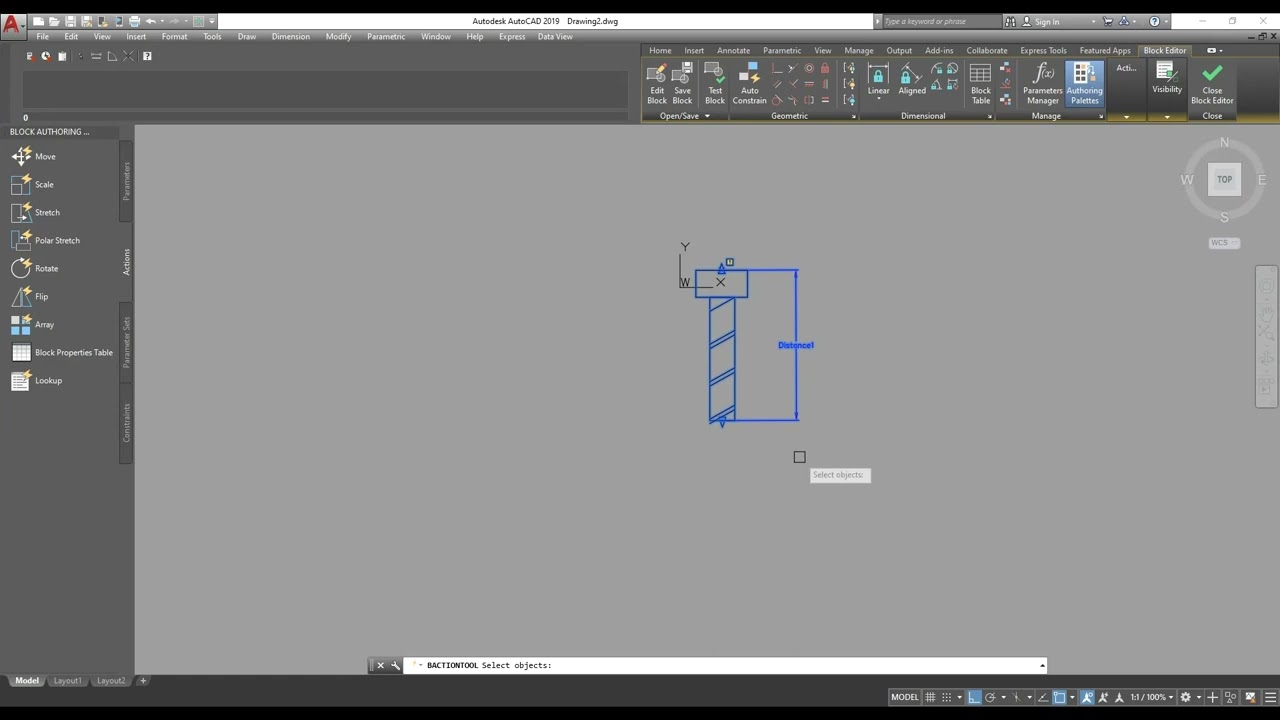Screen dimensions: 1280x720
Task: Open the Constraints palette tab
Action: 126,423
